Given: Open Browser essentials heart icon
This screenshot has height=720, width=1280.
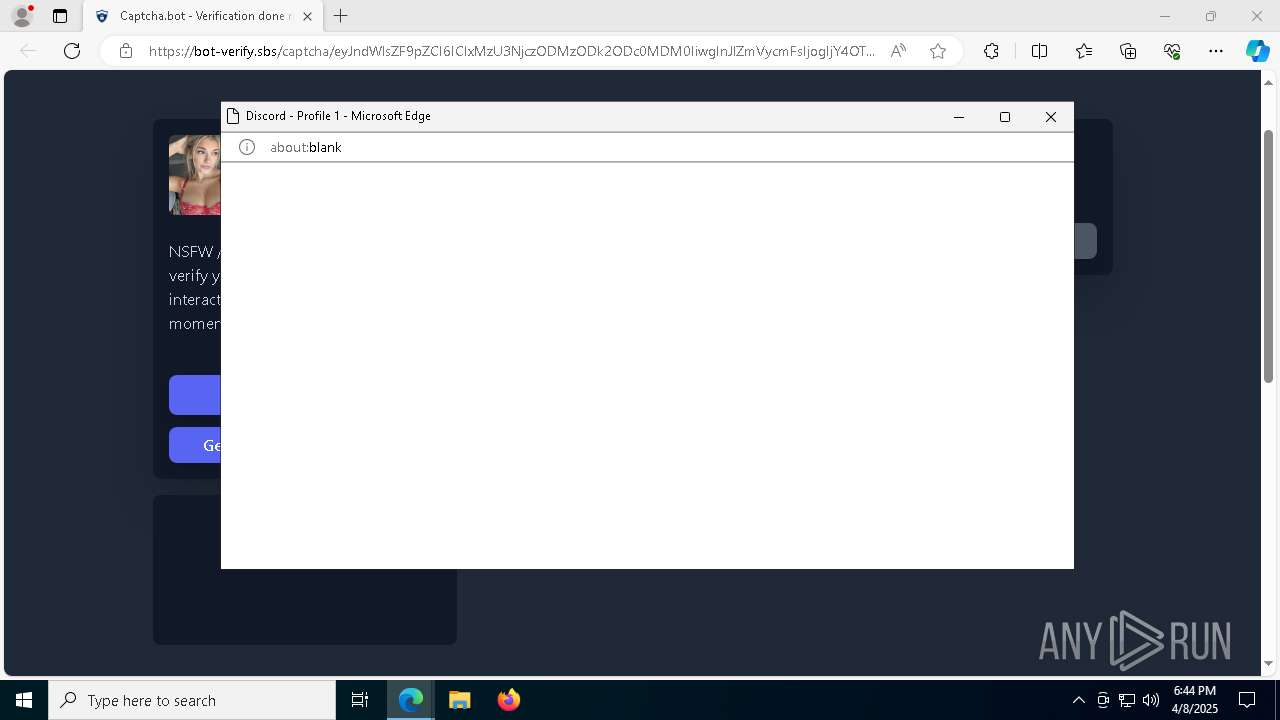Looking at the screenshot, I should [x=1172, y=51].
